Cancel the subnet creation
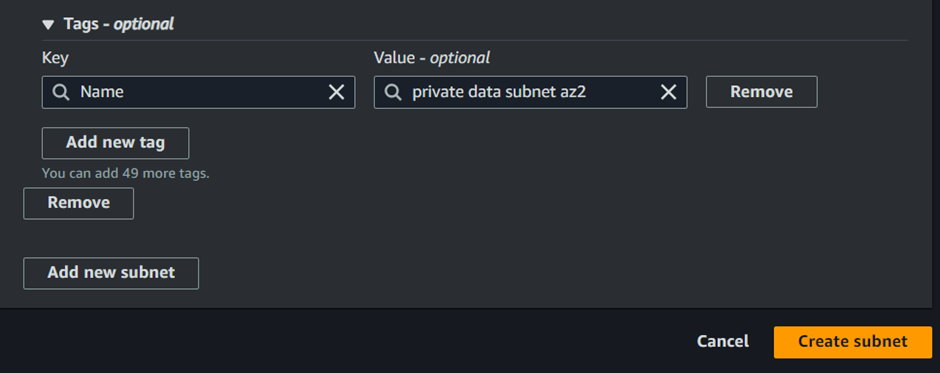Viewport: 940px width, 373px height. [x=722, y=342]
